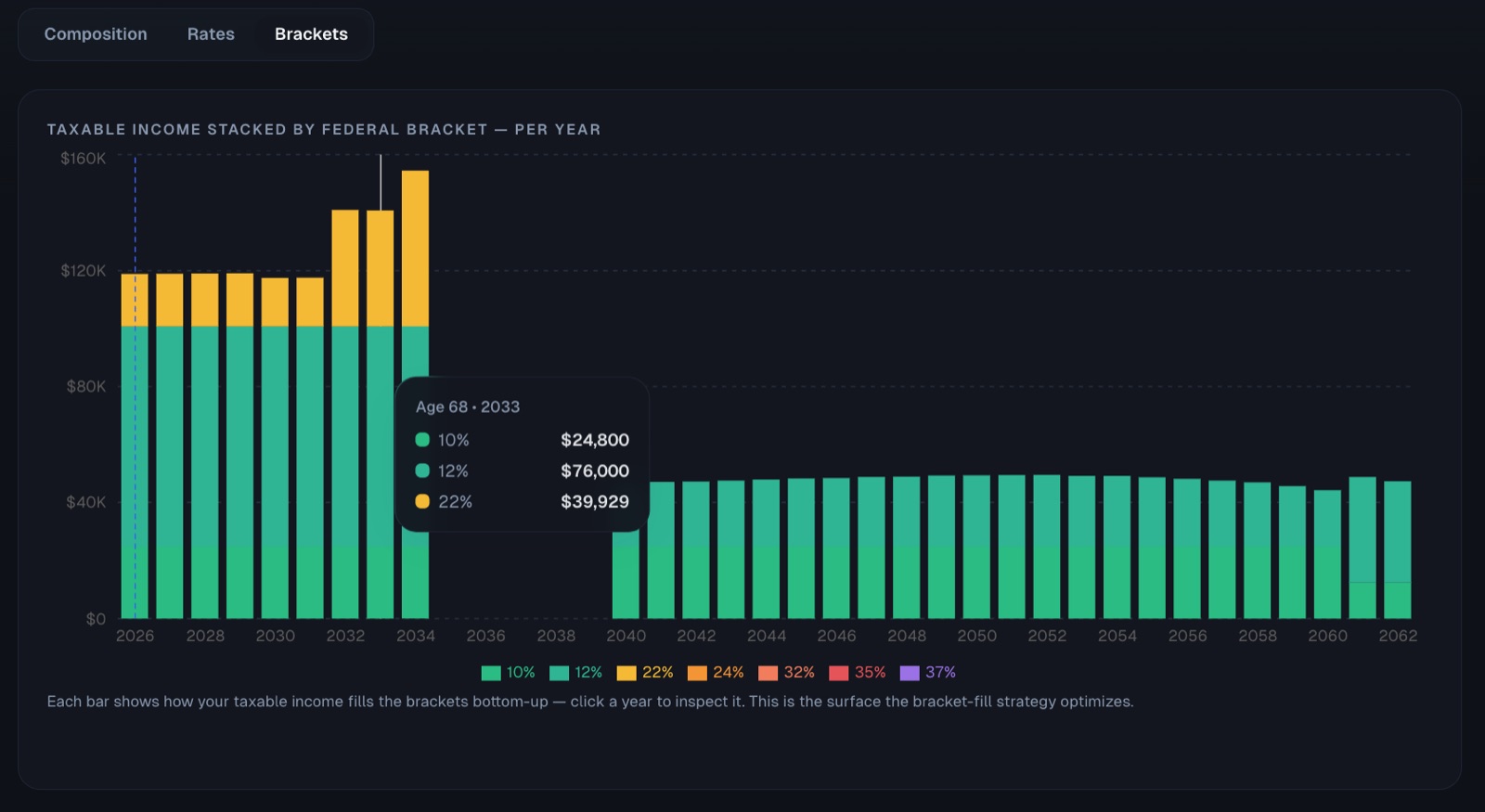This screenshot has height=812, width=1485.
Task: Inspect the 2060 income bar
Action: [x=1327, y=555]
